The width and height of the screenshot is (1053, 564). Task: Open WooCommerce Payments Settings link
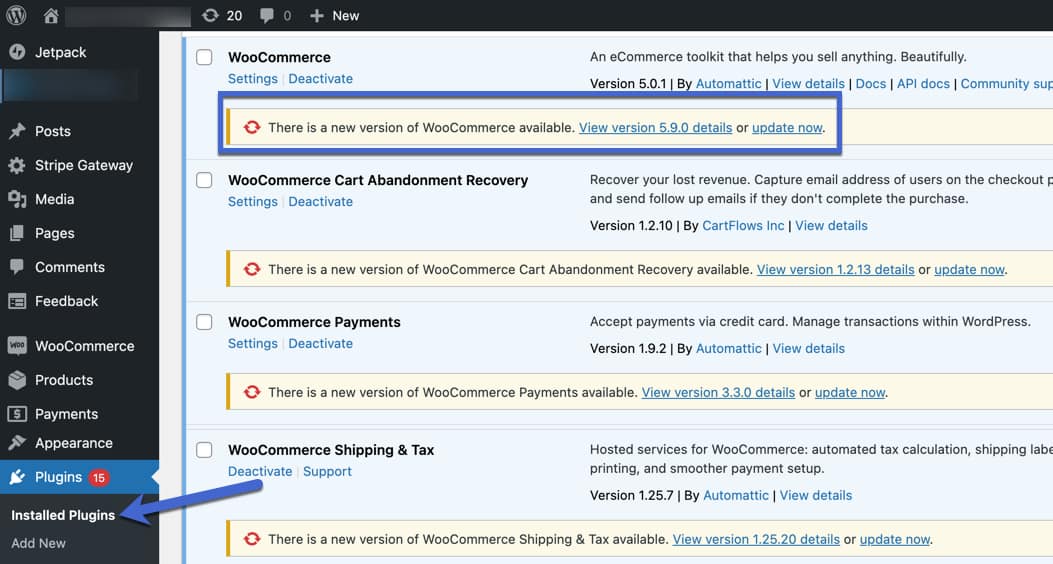click(253, 343)
